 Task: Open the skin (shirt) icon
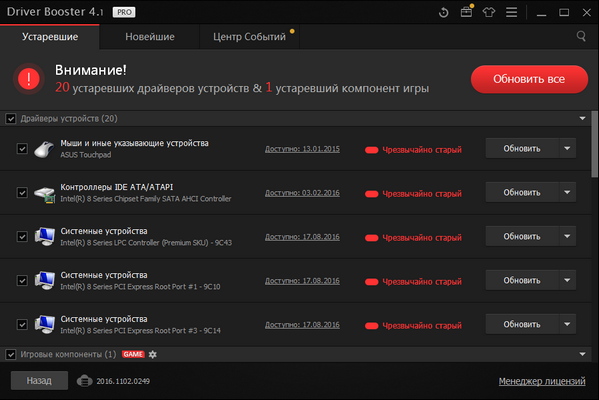click(489, 13)
